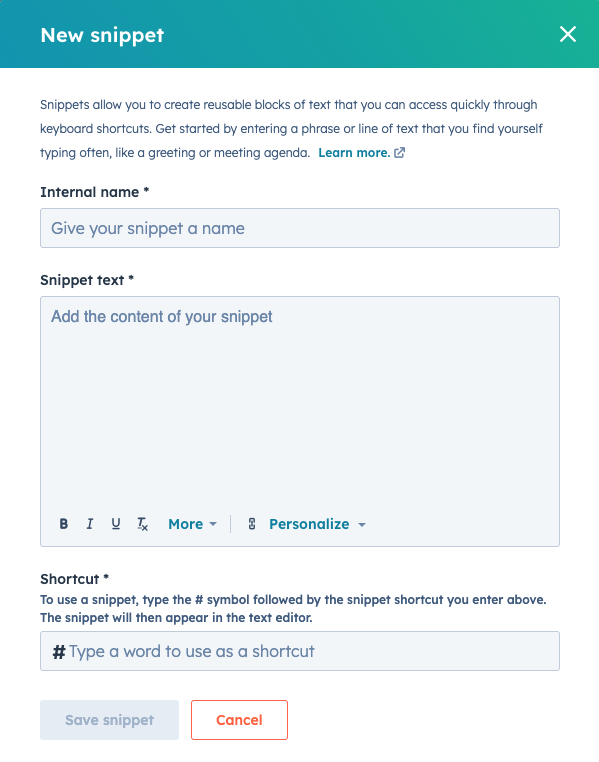The height and width of the screenshot is (762, 599).
Task: Focus the Internal name input field
Action: (300, 228)
